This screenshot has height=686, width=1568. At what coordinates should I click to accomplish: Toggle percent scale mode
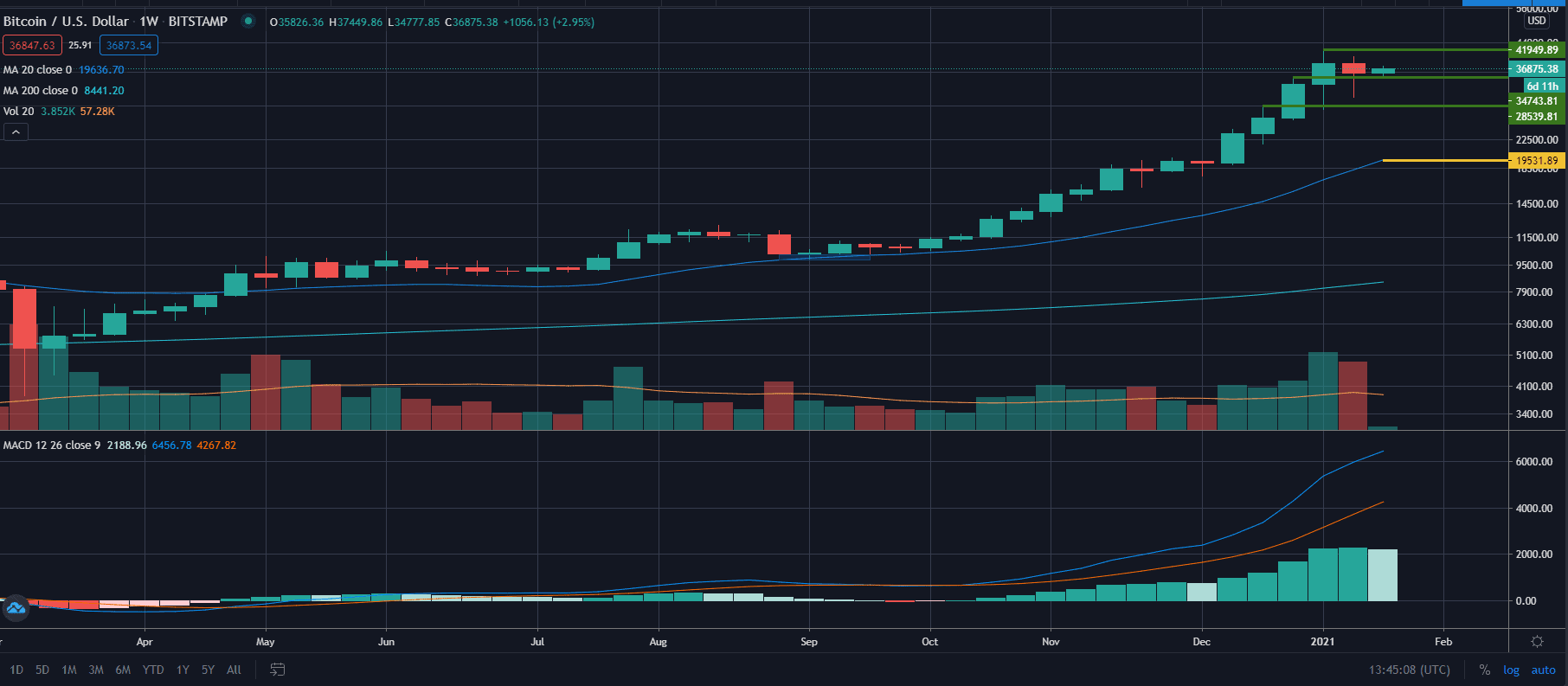coord(1484,670)
